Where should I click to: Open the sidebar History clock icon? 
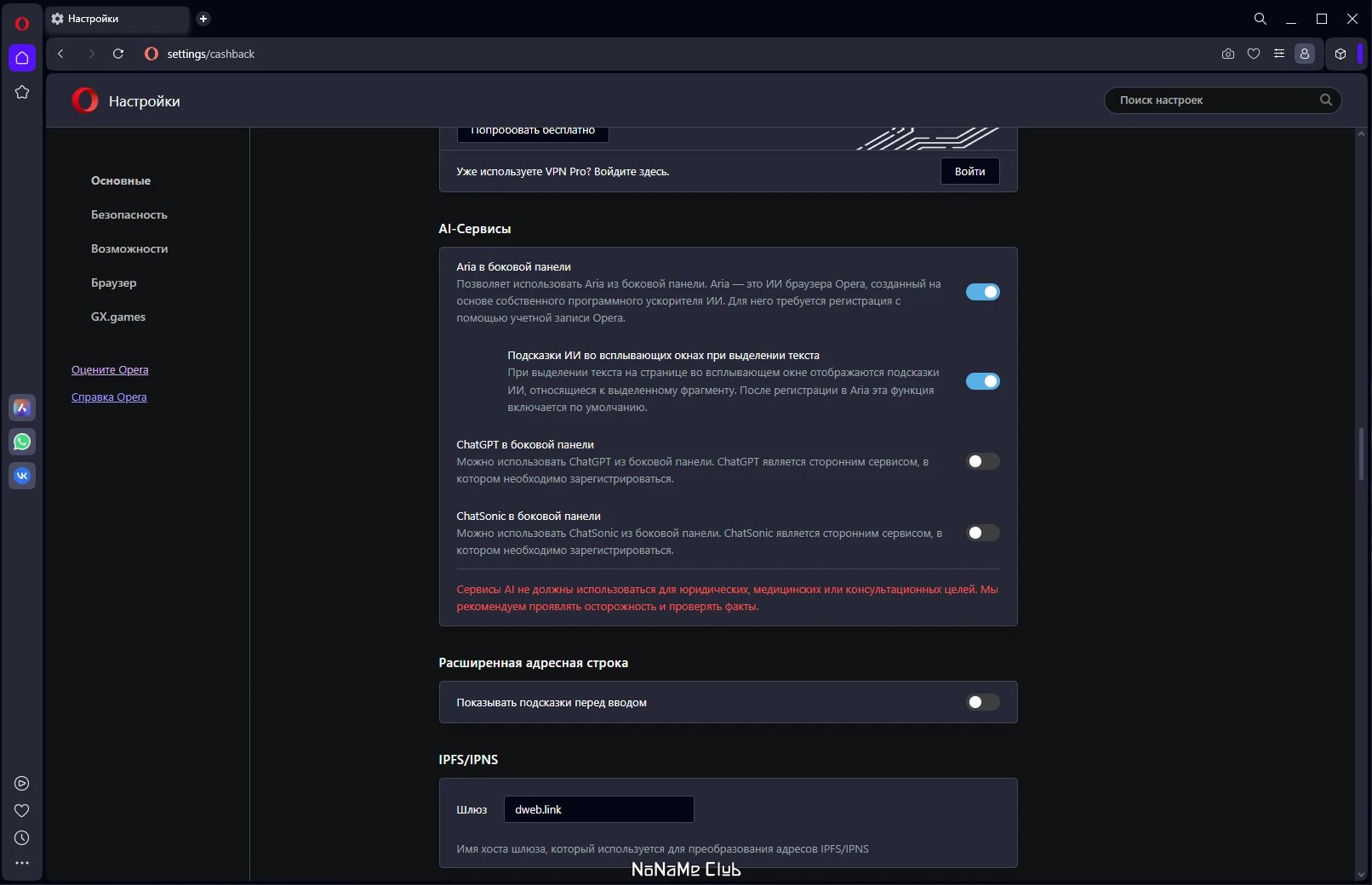click(22, 838)
